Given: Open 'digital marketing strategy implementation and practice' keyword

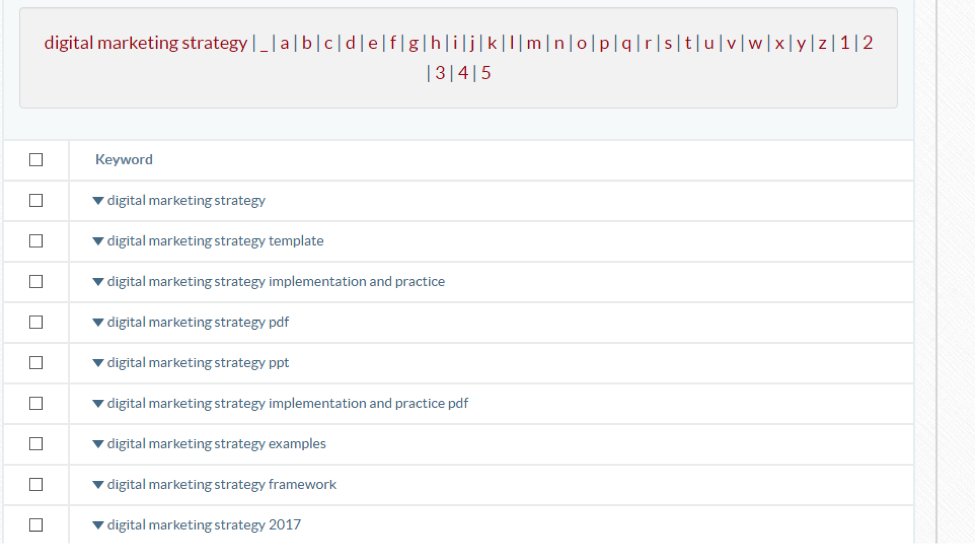Looking at the screenshot, I should [x=275, y=282].
